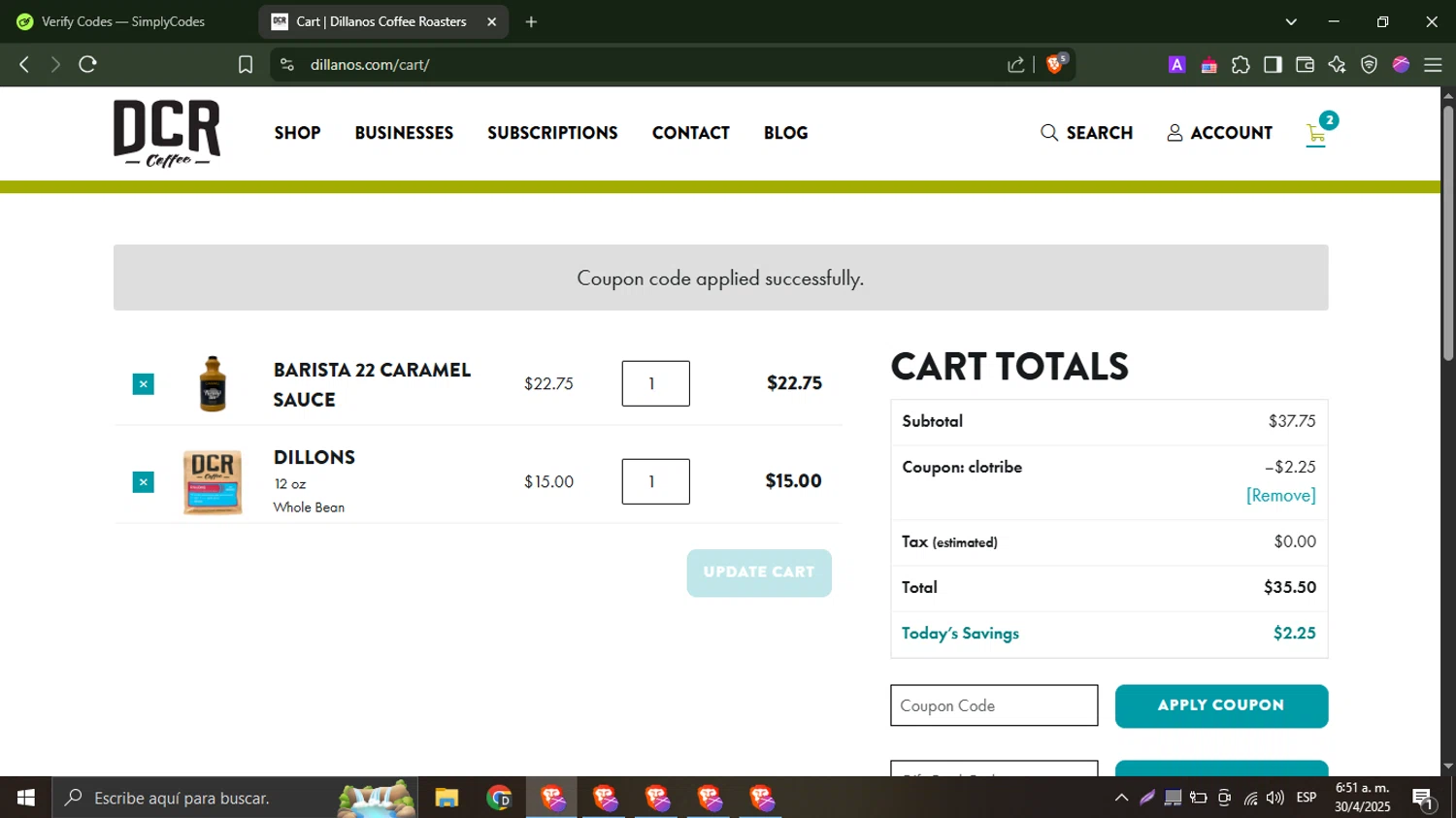The image size is (1456, 818).
Task: Open site information icon in address bar
Action: [286, 64]
